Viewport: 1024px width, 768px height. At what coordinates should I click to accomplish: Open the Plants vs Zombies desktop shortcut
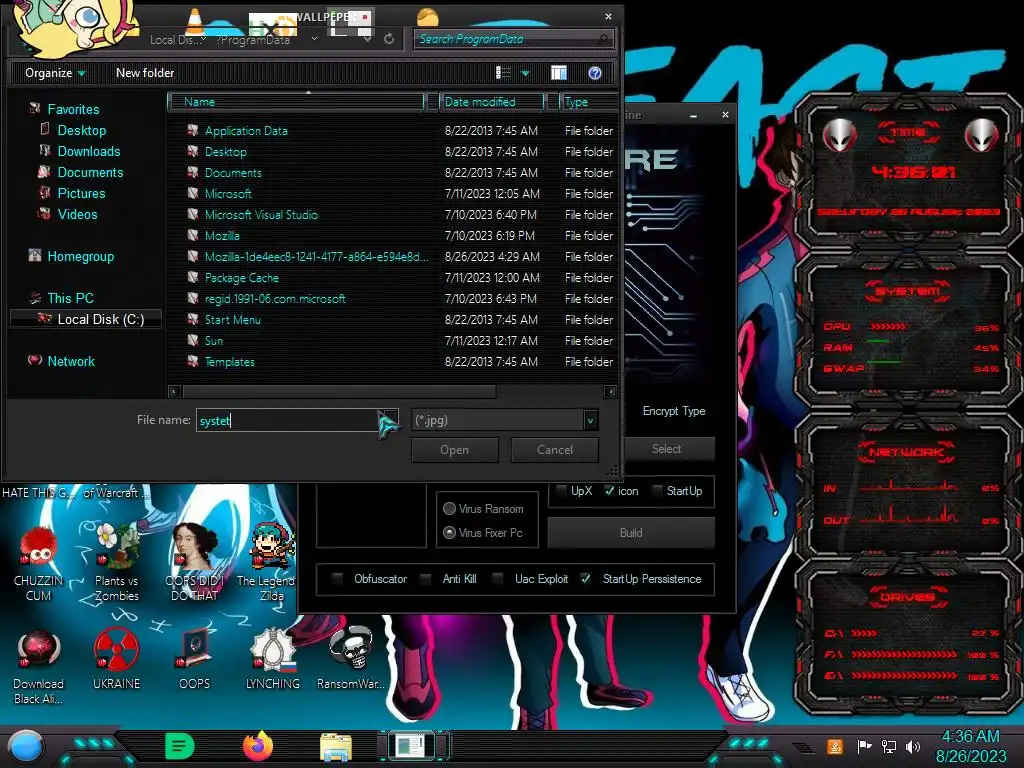[x=116, y=562]
